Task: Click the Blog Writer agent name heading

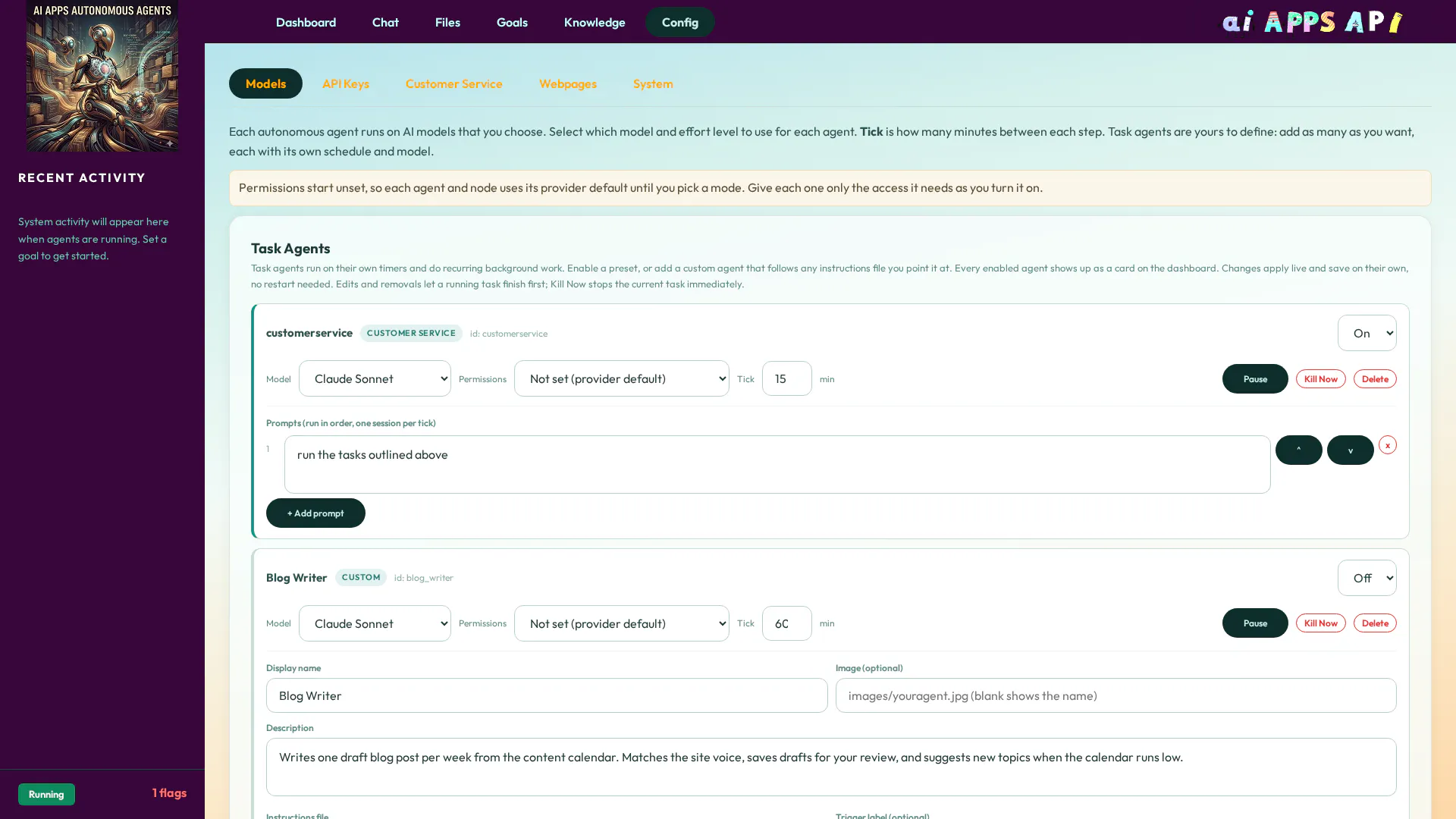Action: (297, 578)
